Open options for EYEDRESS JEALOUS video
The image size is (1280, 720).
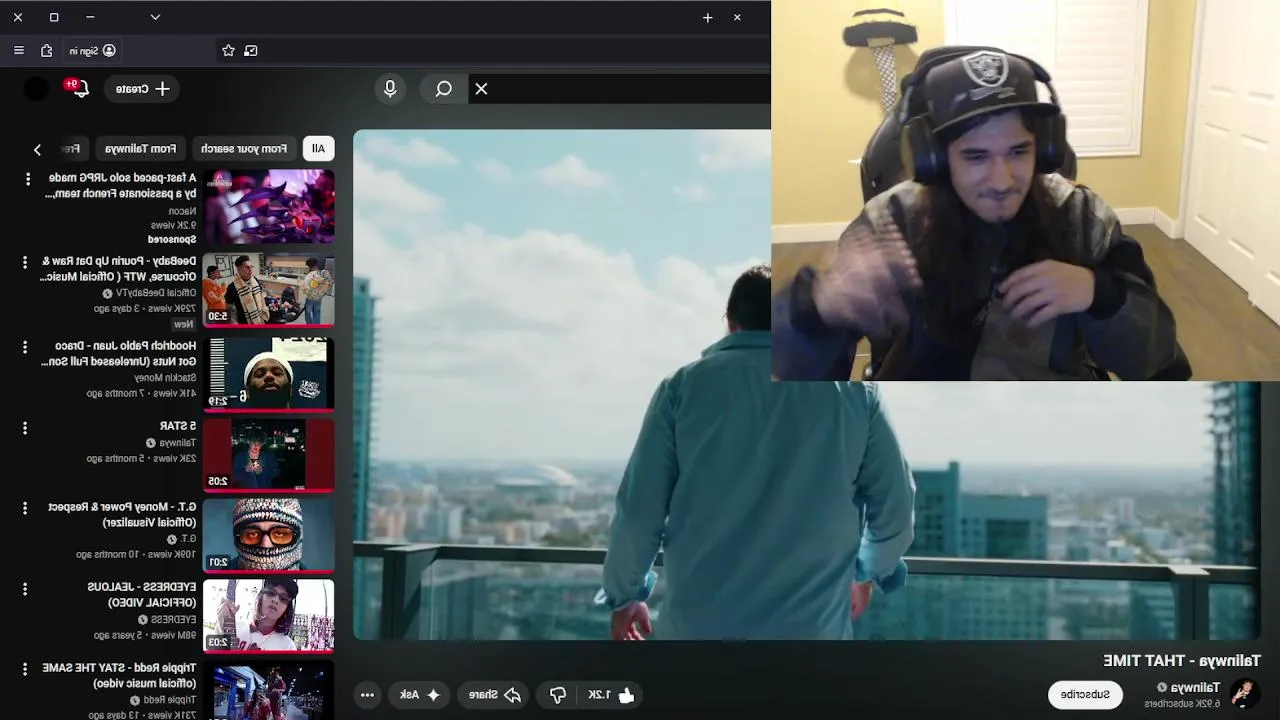[25, 589]
